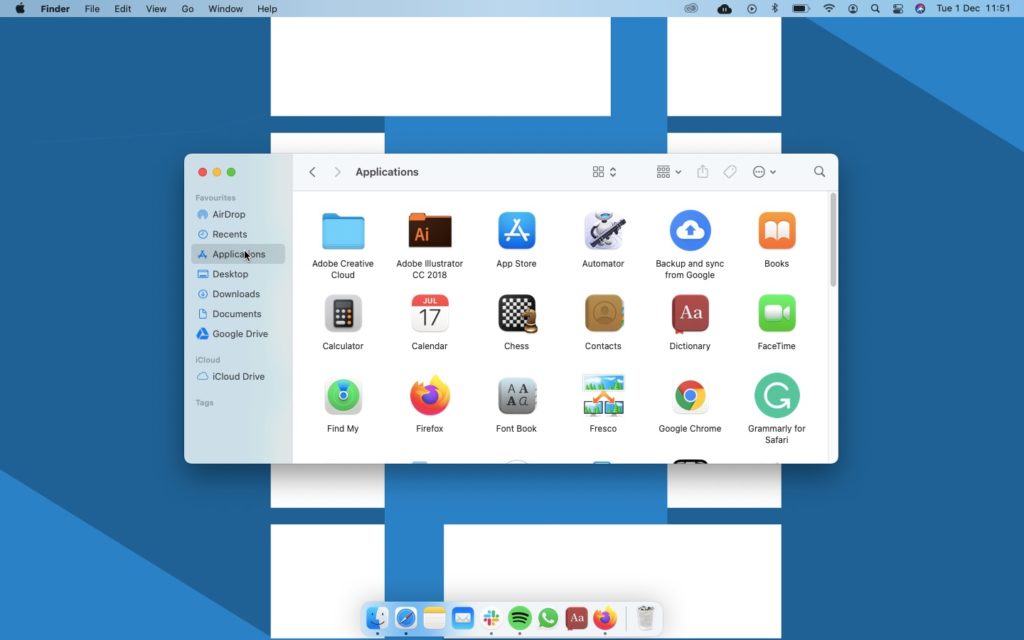
Task: Open Downloads folder from sidebar
Action: 238,294
